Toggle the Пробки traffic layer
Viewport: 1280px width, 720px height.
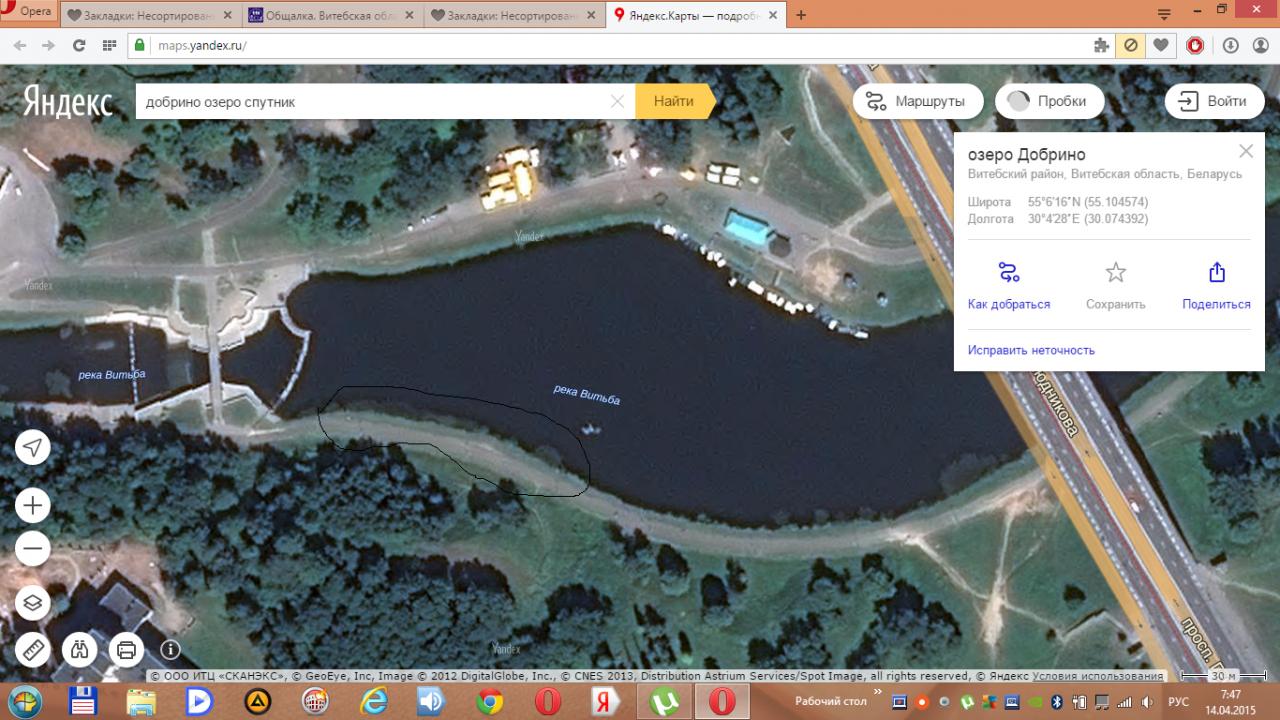(x=1049, y=101)
